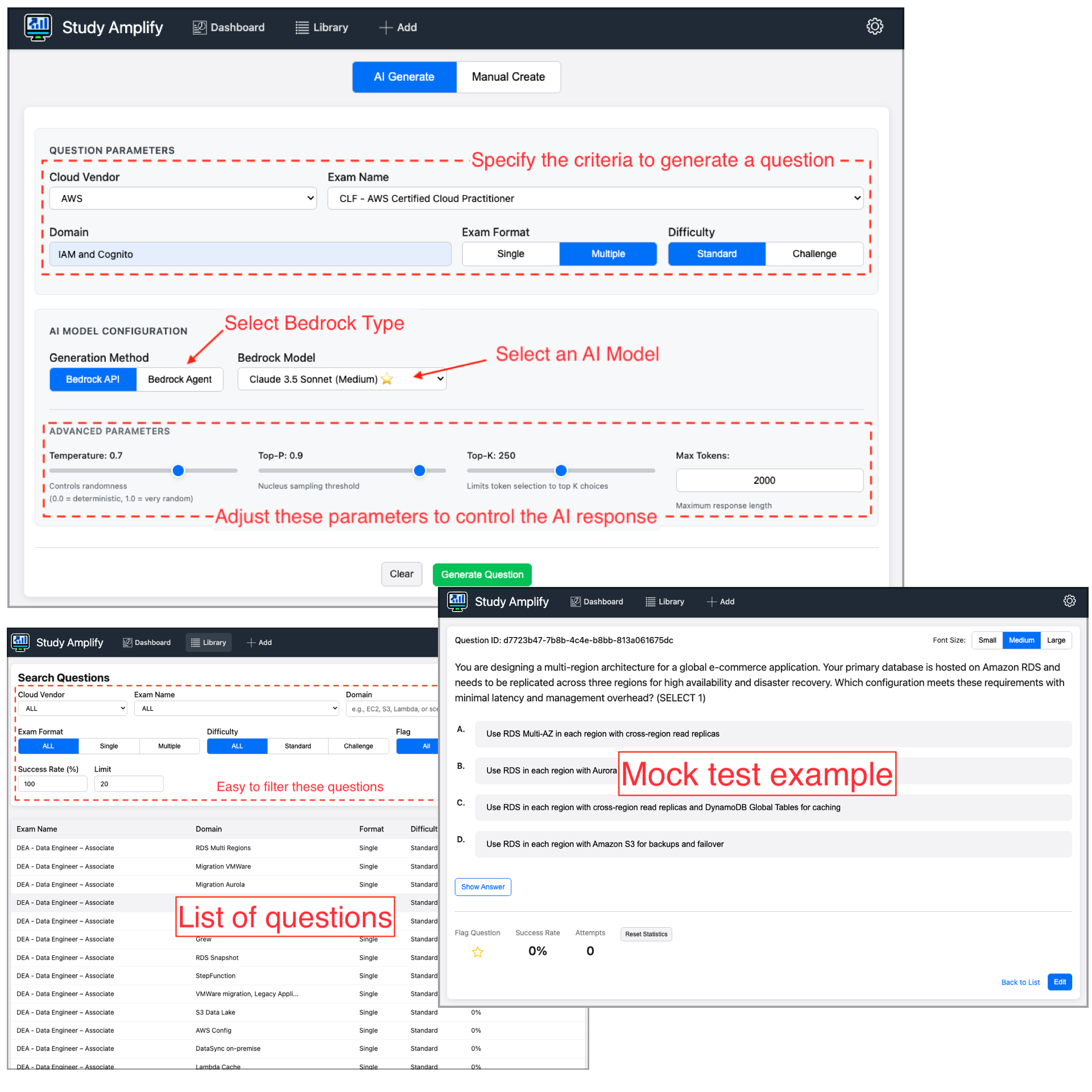Screen dimensions: 1092x1092
Task: Open the Exam Name CLF dropdown
Action: pyautogui.click(x=595, y=198)
